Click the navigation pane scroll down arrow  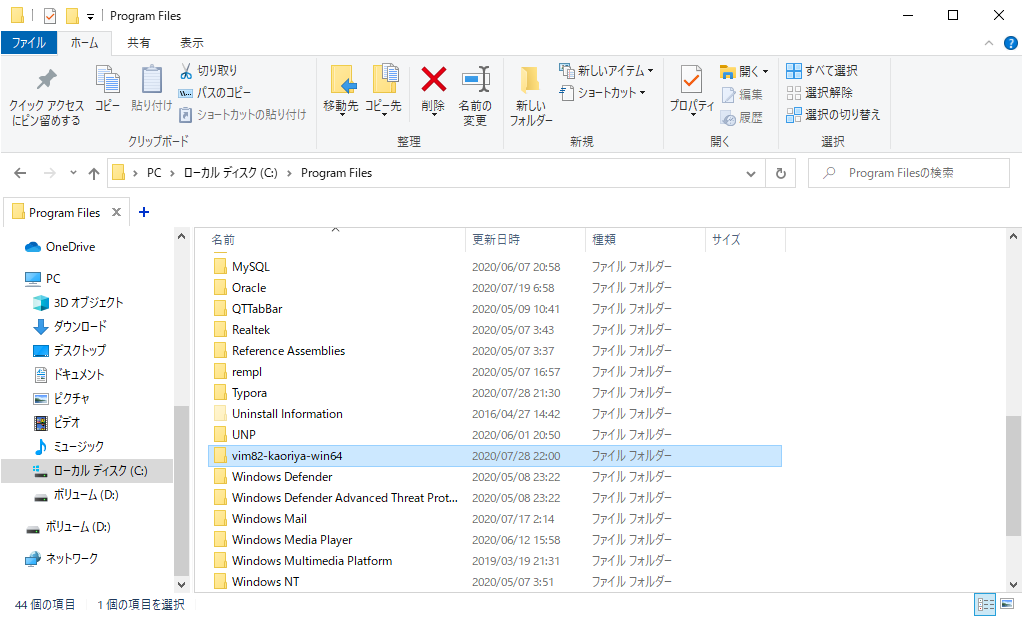(181, 584)
